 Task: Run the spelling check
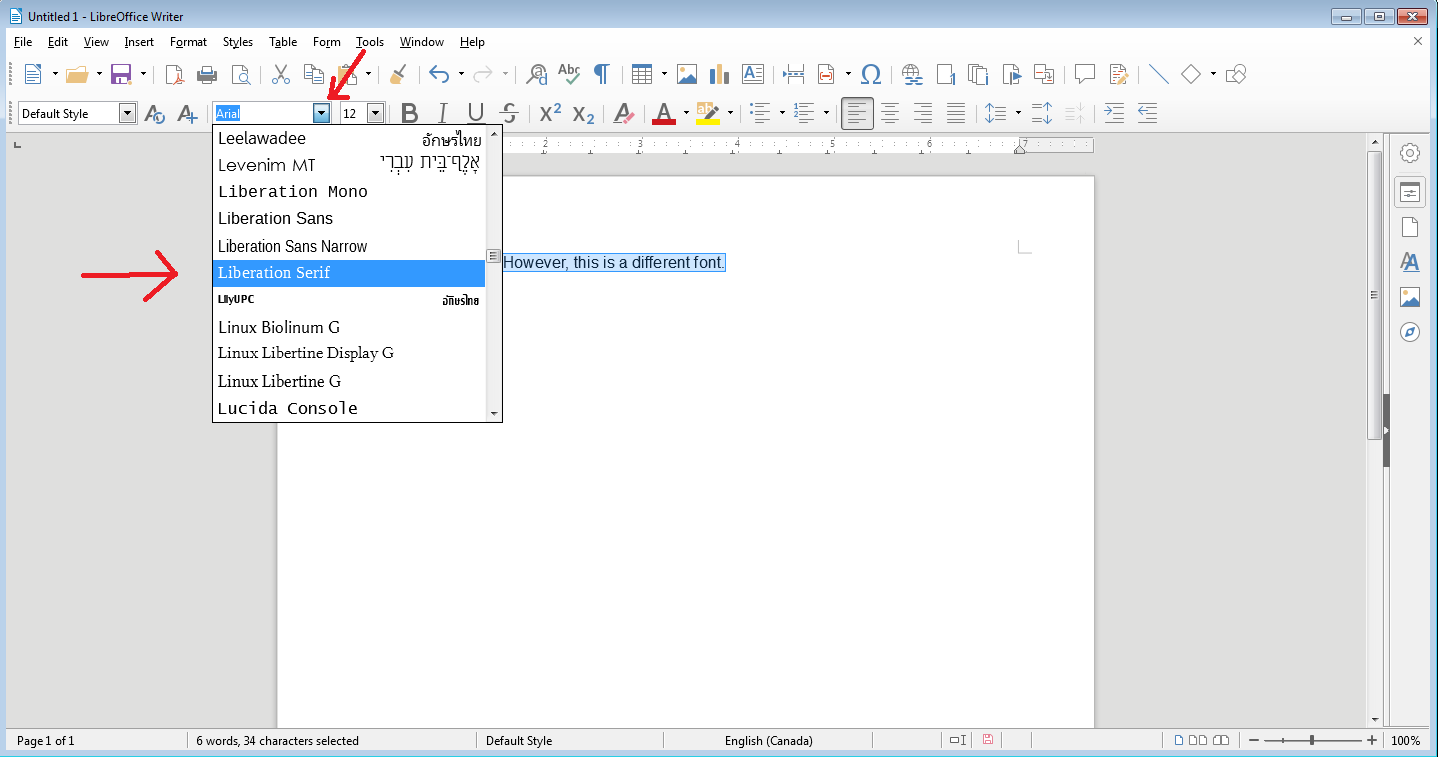(569, 74)
